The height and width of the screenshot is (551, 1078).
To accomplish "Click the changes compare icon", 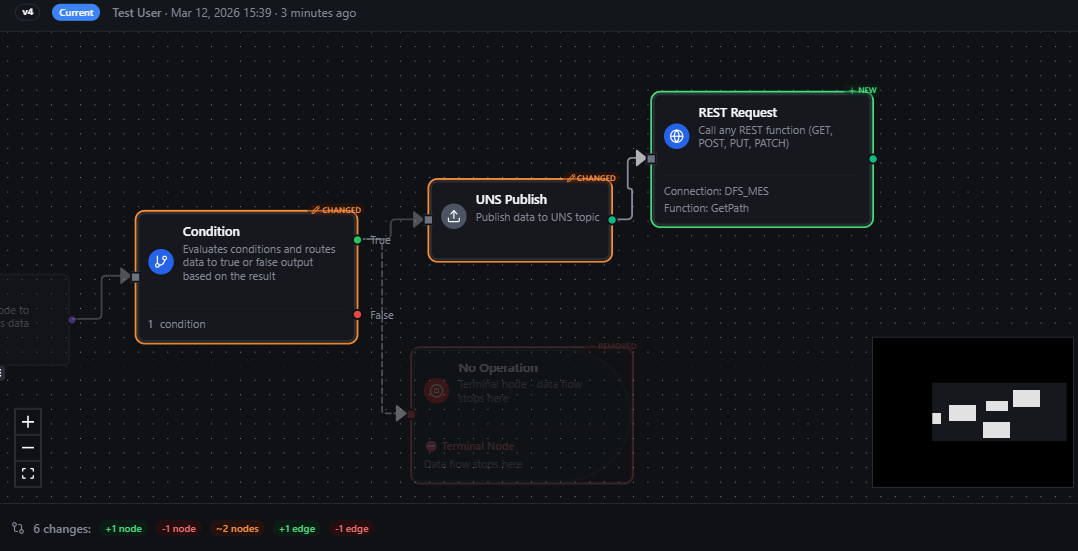I will [18, 528].
